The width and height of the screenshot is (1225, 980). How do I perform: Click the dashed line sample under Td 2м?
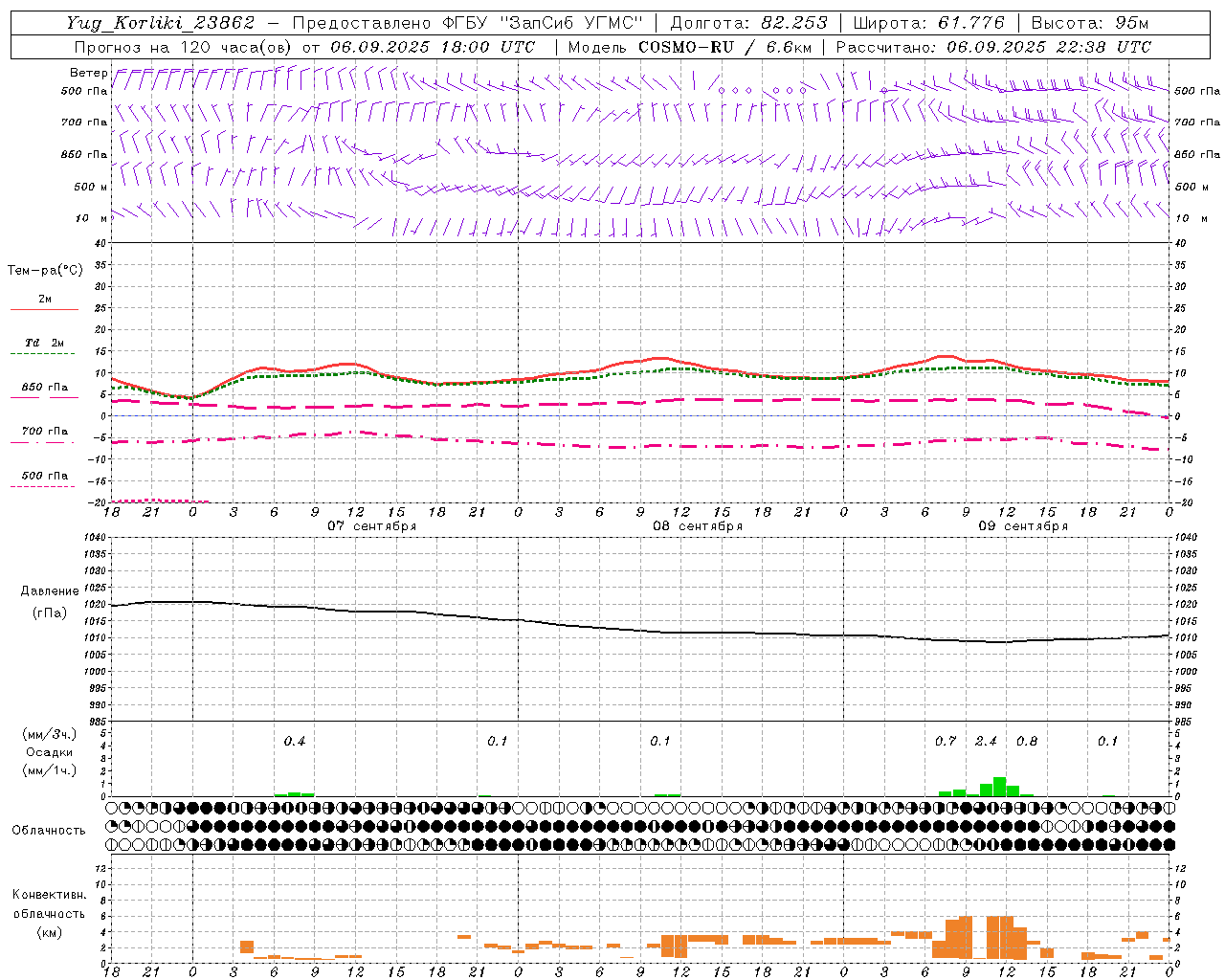tap(44, 354)
